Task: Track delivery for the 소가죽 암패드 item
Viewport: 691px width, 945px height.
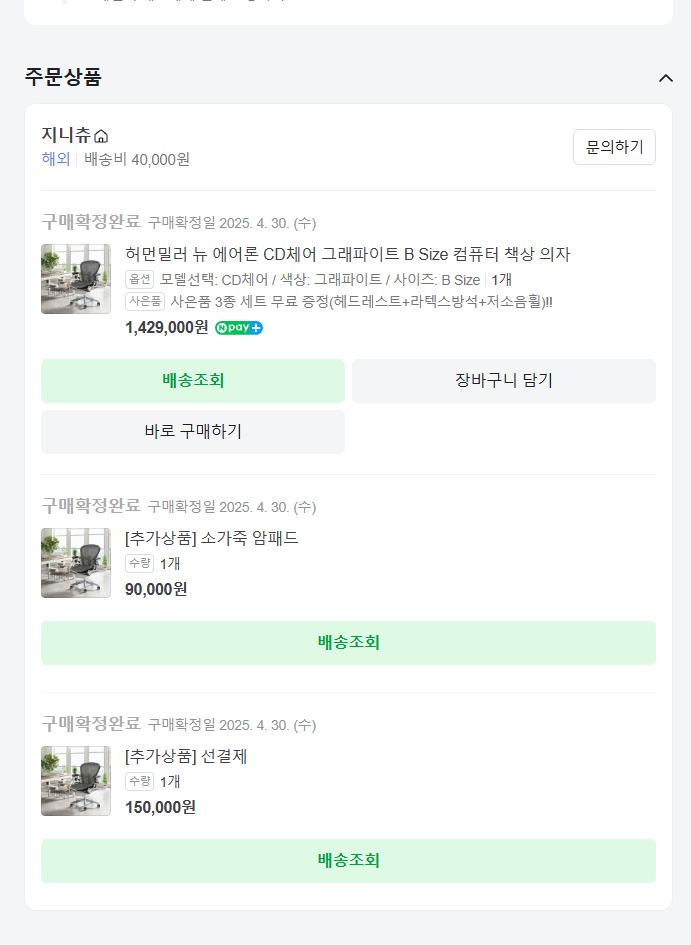Action: click(348, 643)
